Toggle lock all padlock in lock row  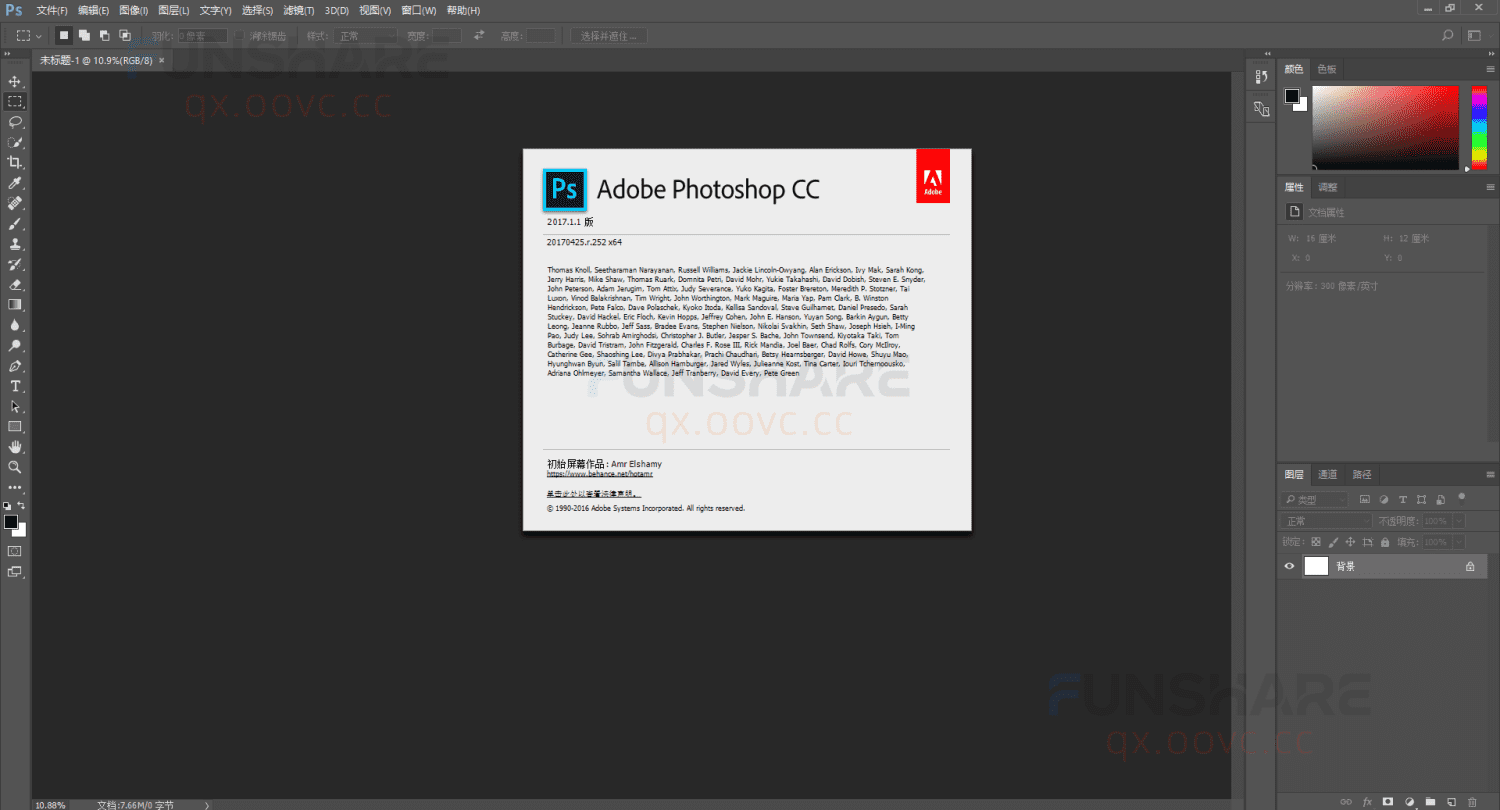(x=1385, y=542)
